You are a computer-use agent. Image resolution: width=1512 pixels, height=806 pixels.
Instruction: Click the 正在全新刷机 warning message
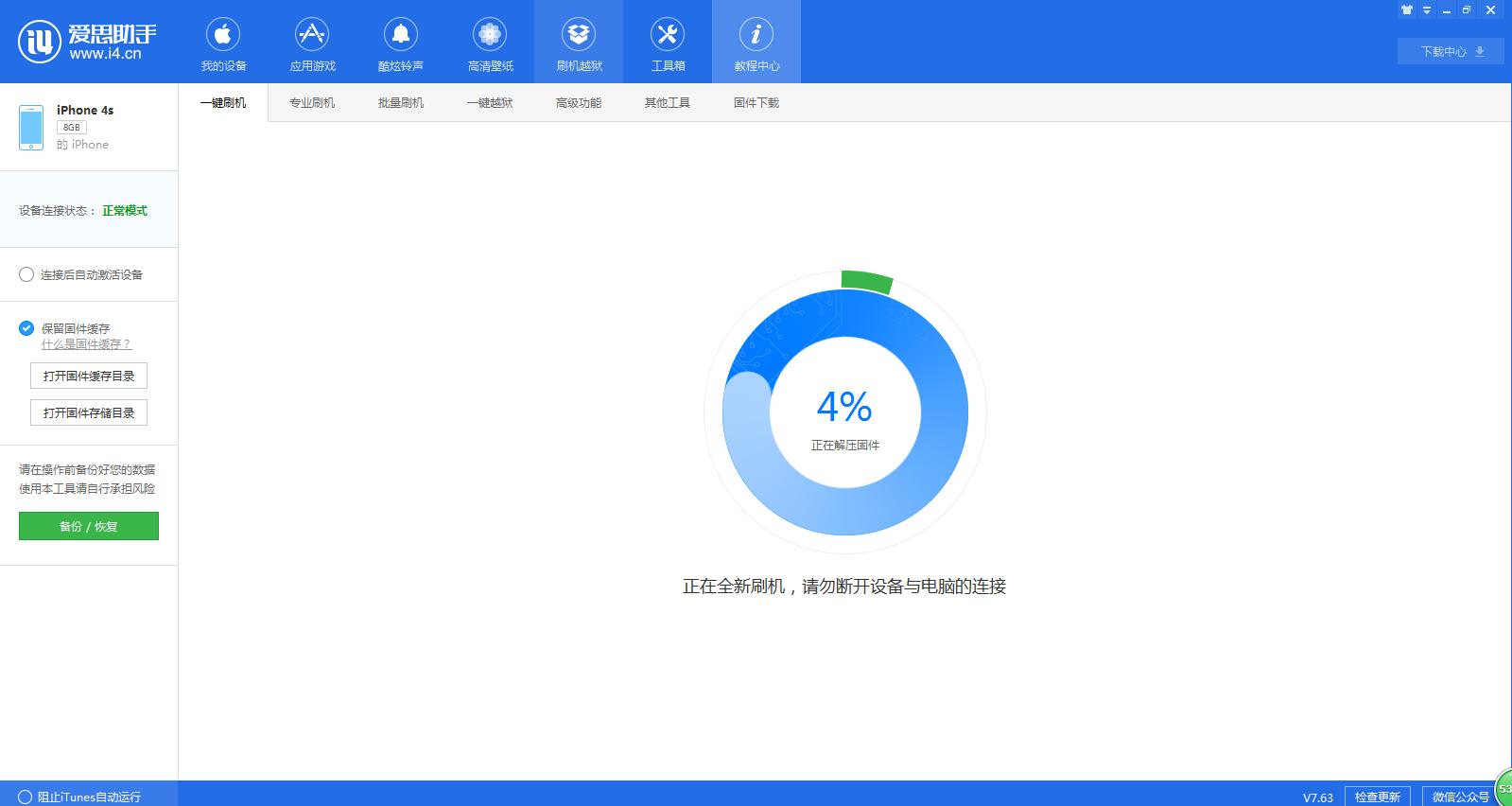pyautogui.click(x=844, y=587)
